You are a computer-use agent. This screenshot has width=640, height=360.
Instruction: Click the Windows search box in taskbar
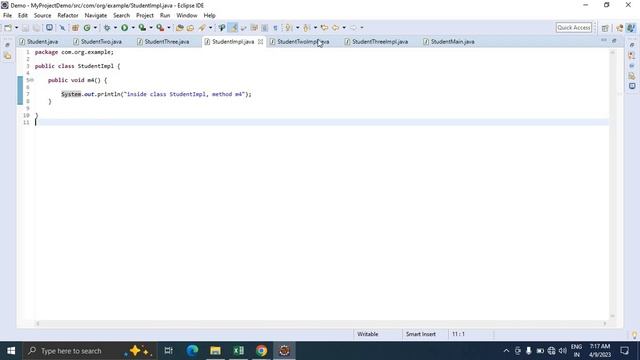tap(89, 351)
